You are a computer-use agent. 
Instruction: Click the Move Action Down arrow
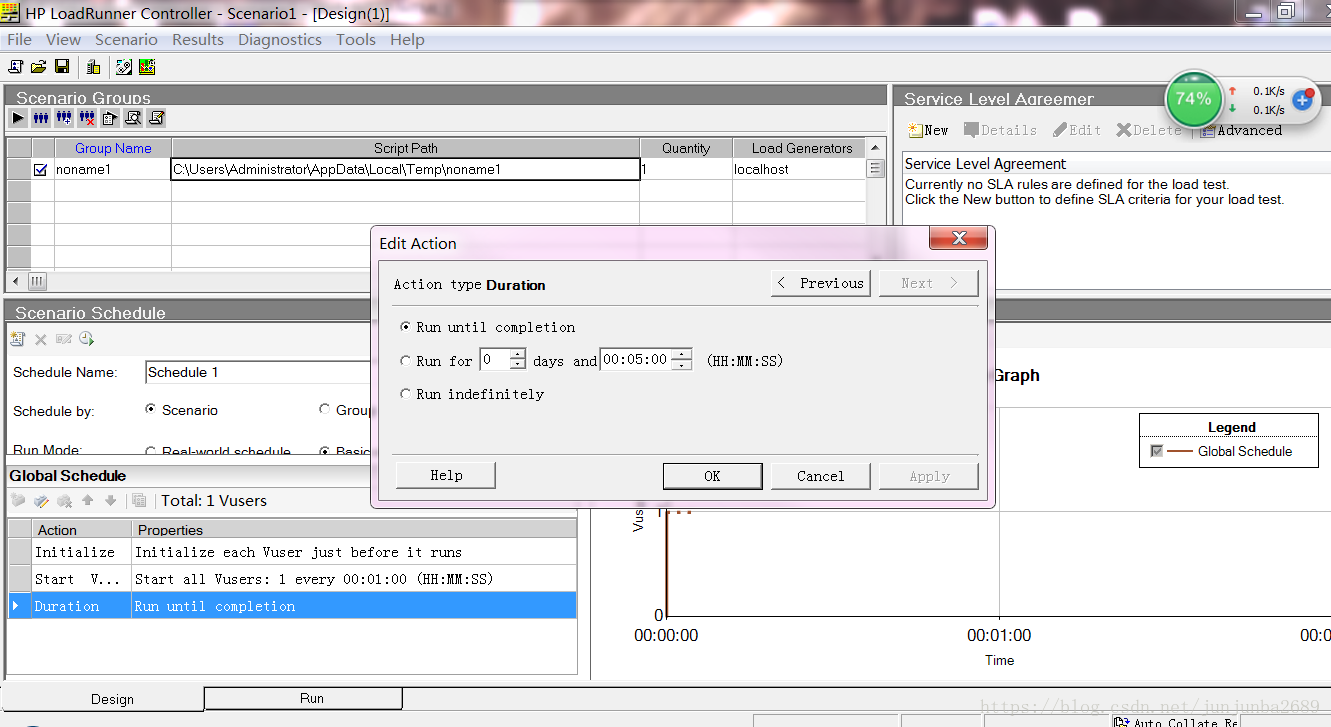tap(111, 500)
